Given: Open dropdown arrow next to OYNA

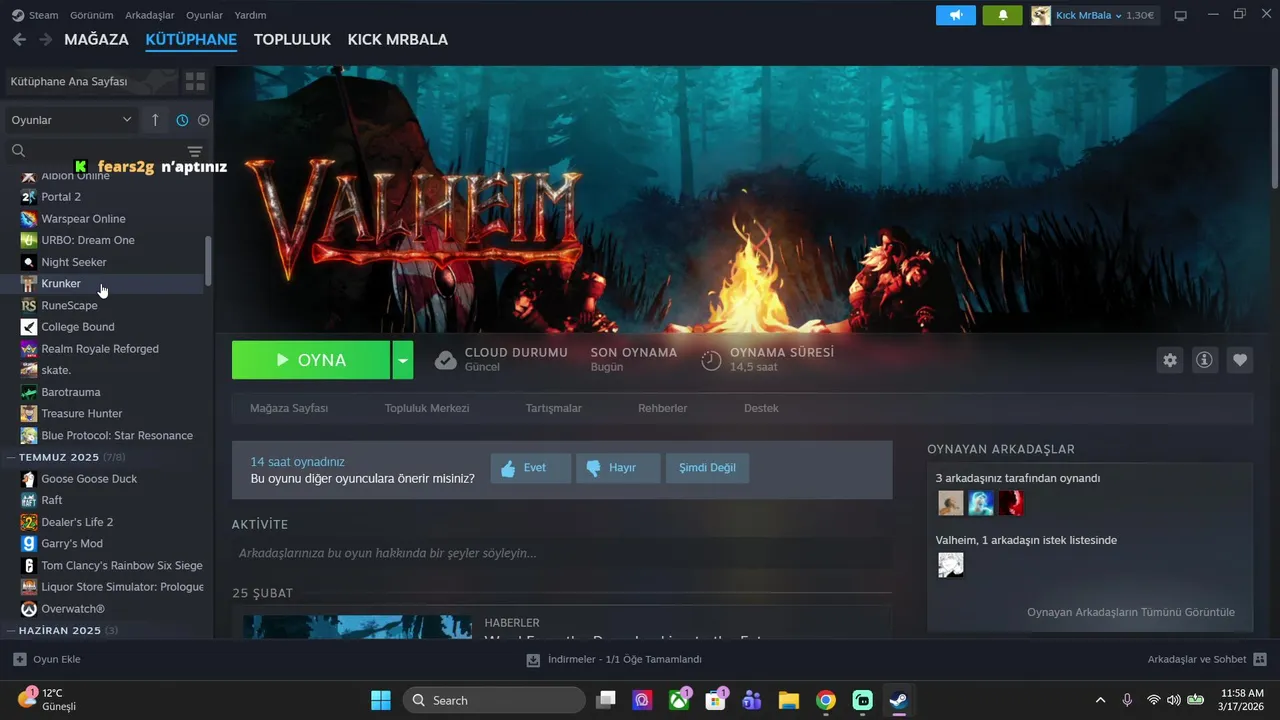Looking at the screenshot, I should tap(402, 360).
